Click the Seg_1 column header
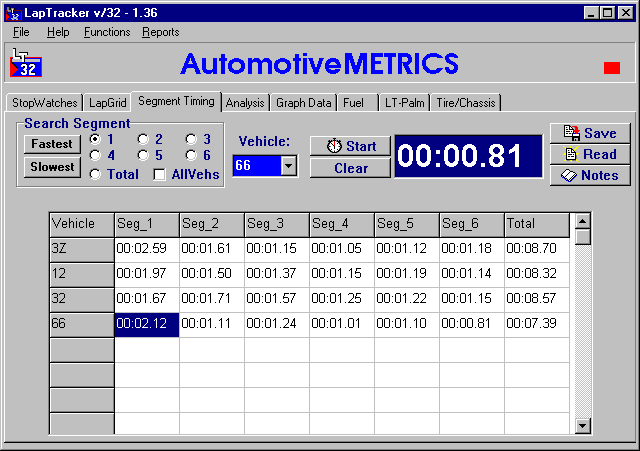The image size is (640, 451). click(x=147, y=224)
